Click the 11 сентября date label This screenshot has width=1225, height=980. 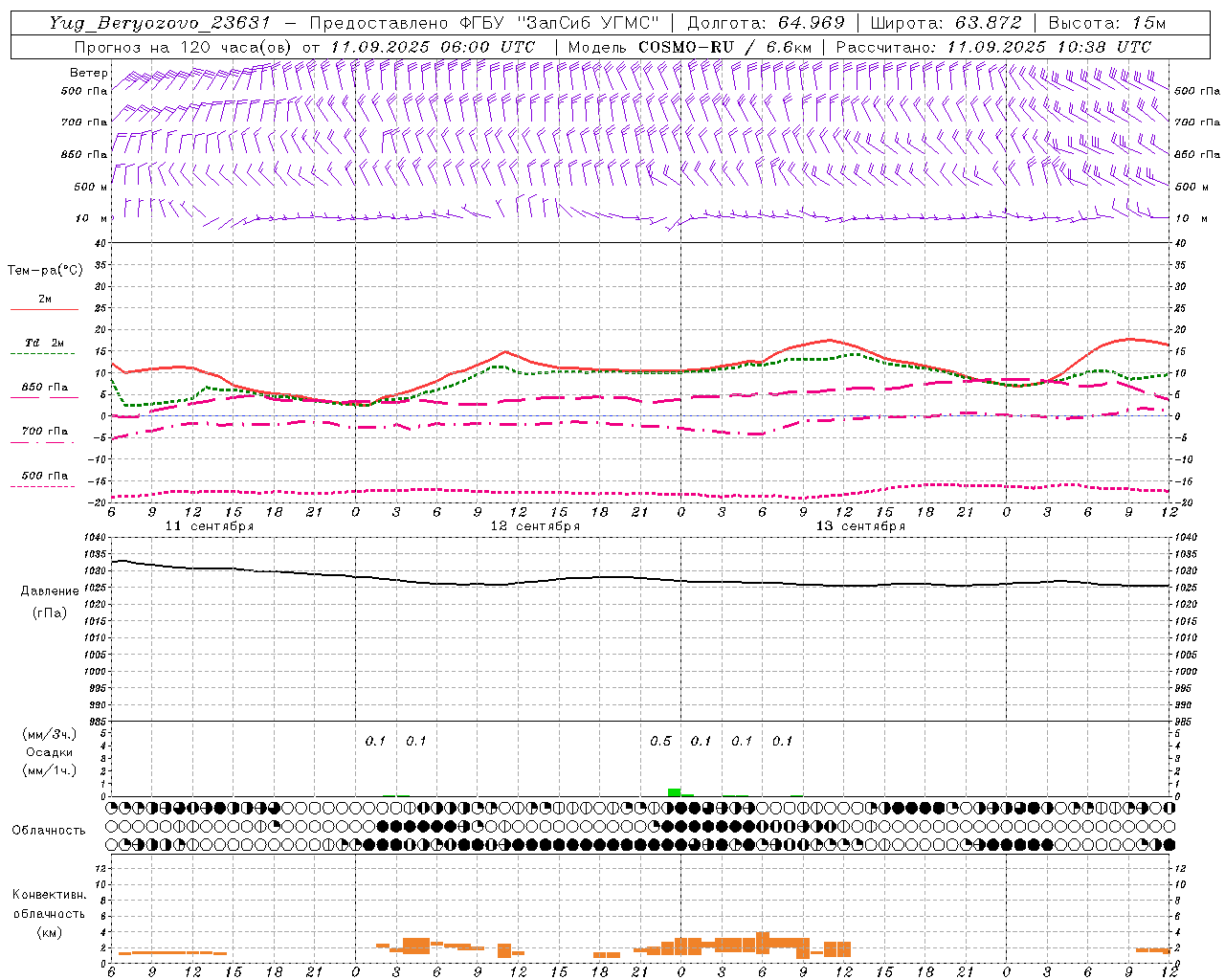(210, 526)
